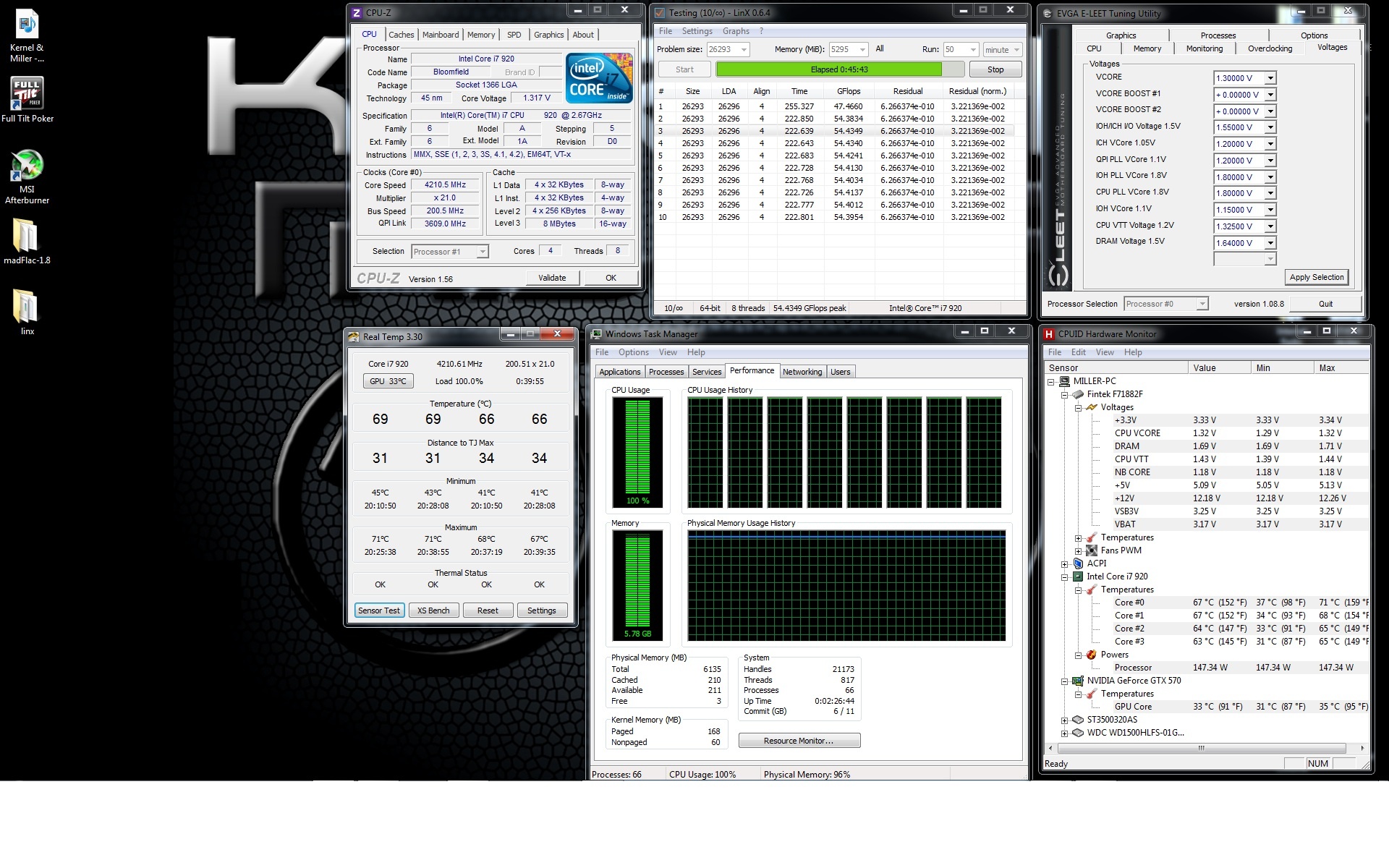Toggle GPU 33°C button in Real Temp
This screenshot has height=868, width=1389.
click(388, 381)
